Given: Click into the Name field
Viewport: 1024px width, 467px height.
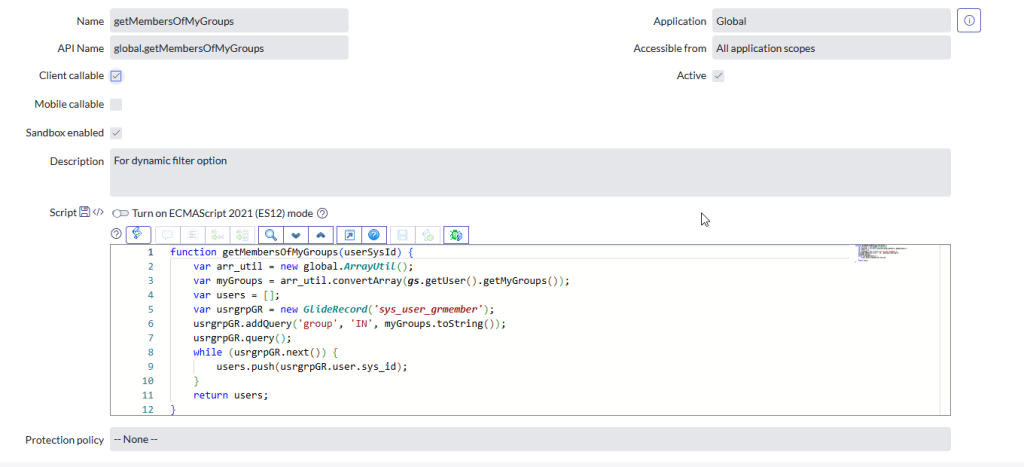Looking at the screenshot, I should coord(228,21).
